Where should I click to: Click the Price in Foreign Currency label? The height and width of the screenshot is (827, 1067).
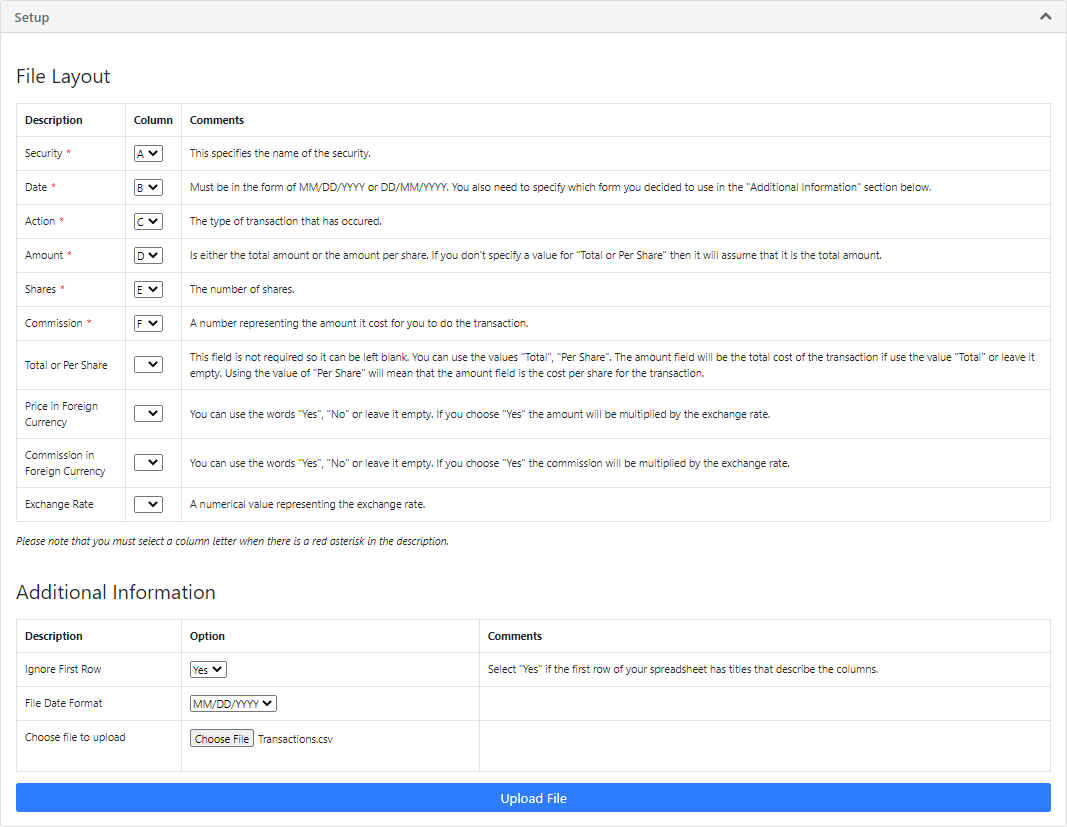pyautogui.click(x=61, y=414)
